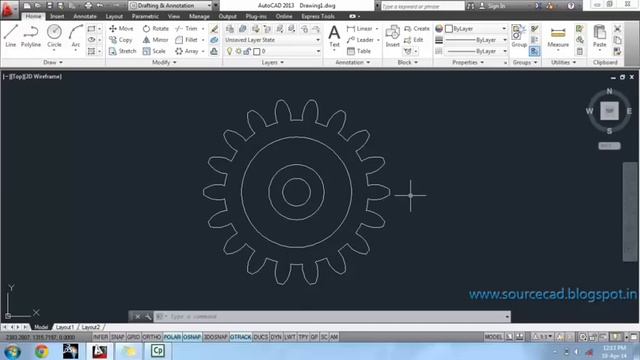Switch to the Parametric ribbon tab
The image size is (640, 360).
point(145,16)
